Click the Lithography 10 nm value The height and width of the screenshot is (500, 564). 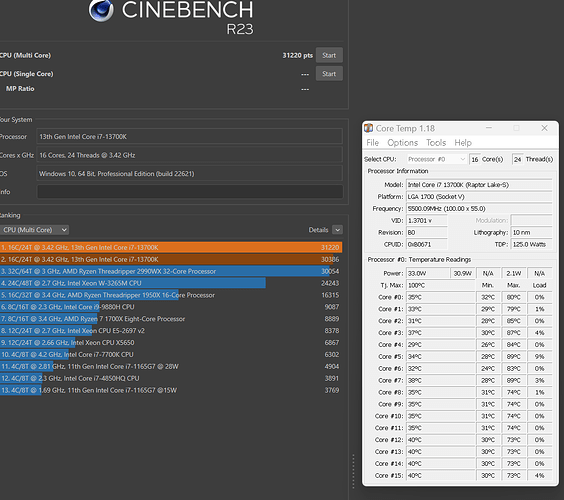coord(531,232)
